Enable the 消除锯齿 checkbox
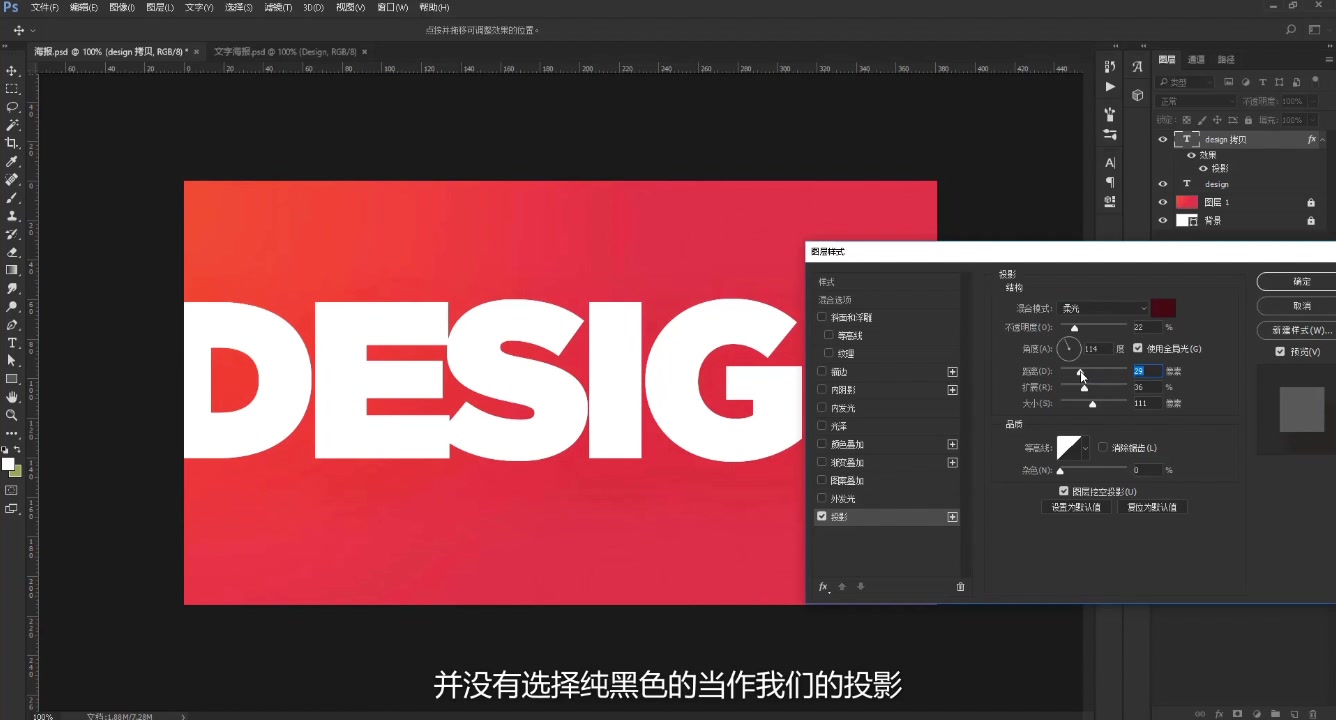 click(x=1103, y=447)
